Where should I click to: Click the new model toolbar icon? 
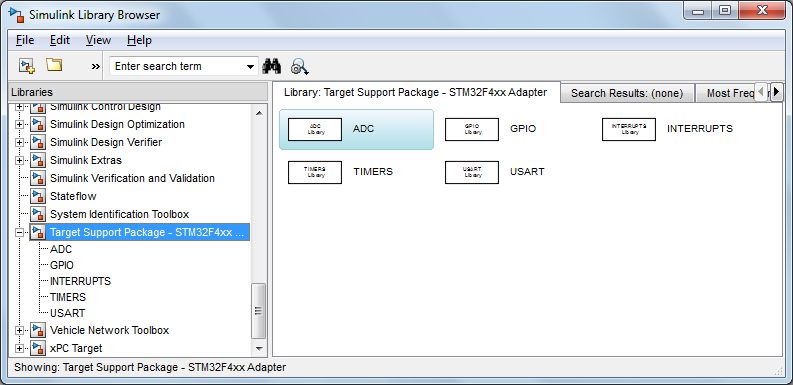pos(27,66)
